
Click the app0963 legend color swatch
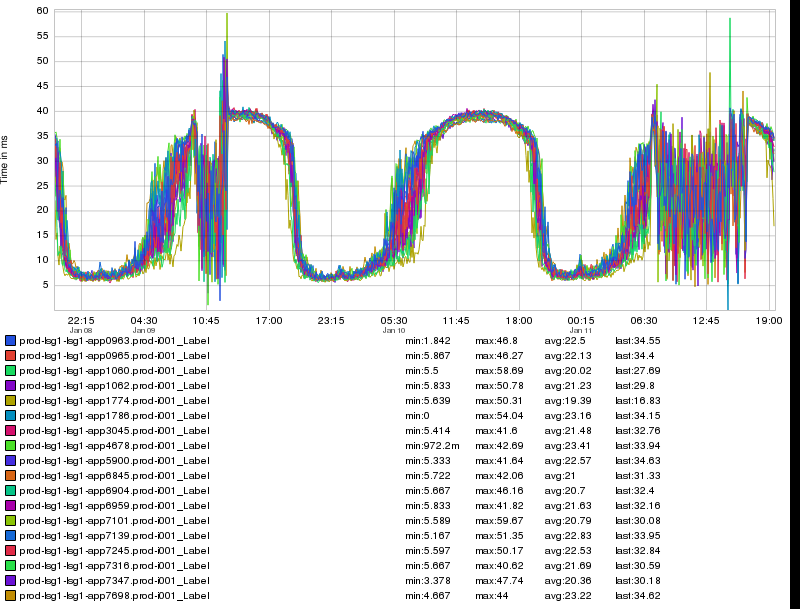[10, 340]
